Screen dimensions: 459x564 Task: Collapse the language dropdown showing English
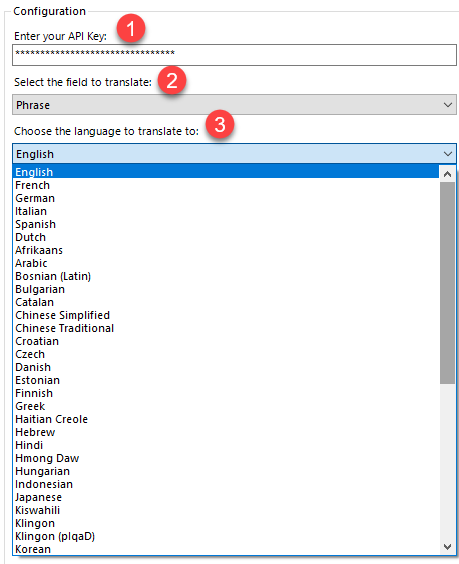234,154
